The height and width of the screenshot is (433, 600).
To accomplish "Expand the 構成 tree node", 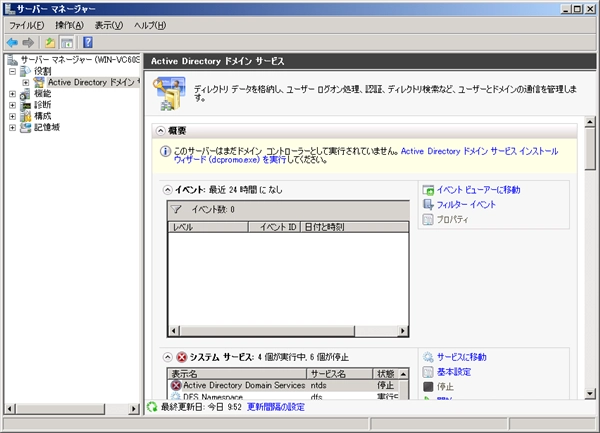I will 12,116.
